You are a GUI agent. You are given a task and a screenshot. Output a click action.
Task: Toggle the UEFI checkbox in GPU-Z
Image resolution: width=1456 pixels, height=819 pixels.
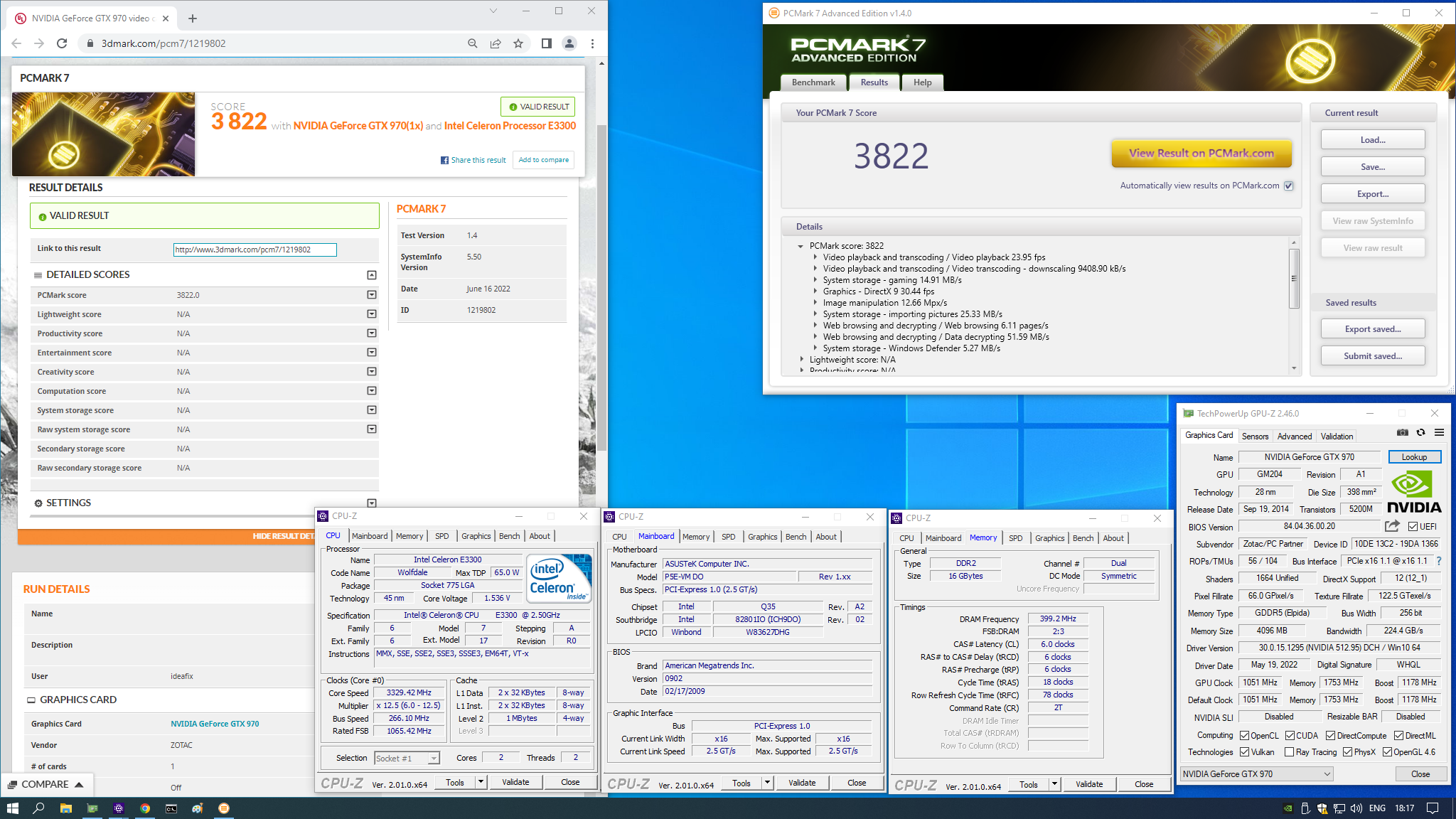[x=1413, y=527]
